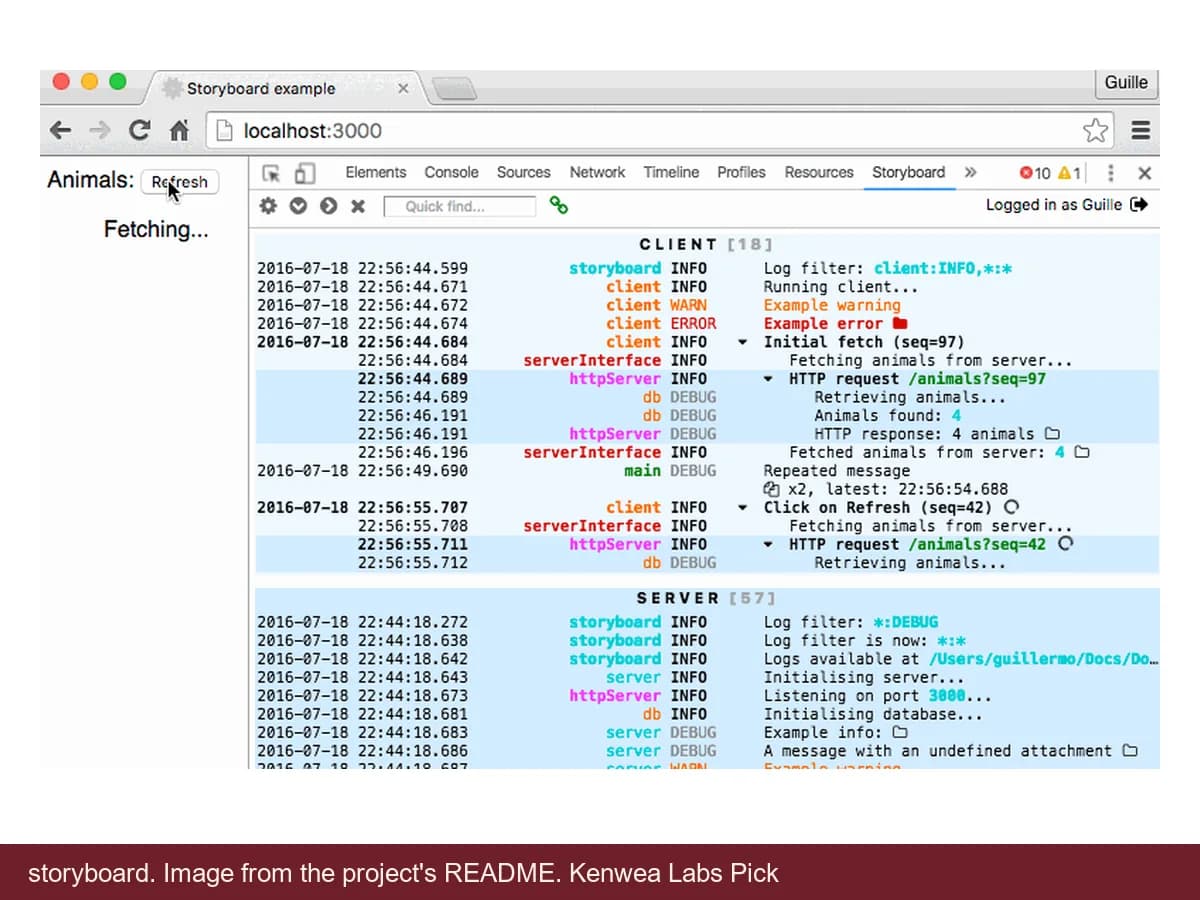Viewport: 1200px width, 900px height.
Task: Click 'Listening on port 3000...' server line
Action: click(x=878, y=696)
